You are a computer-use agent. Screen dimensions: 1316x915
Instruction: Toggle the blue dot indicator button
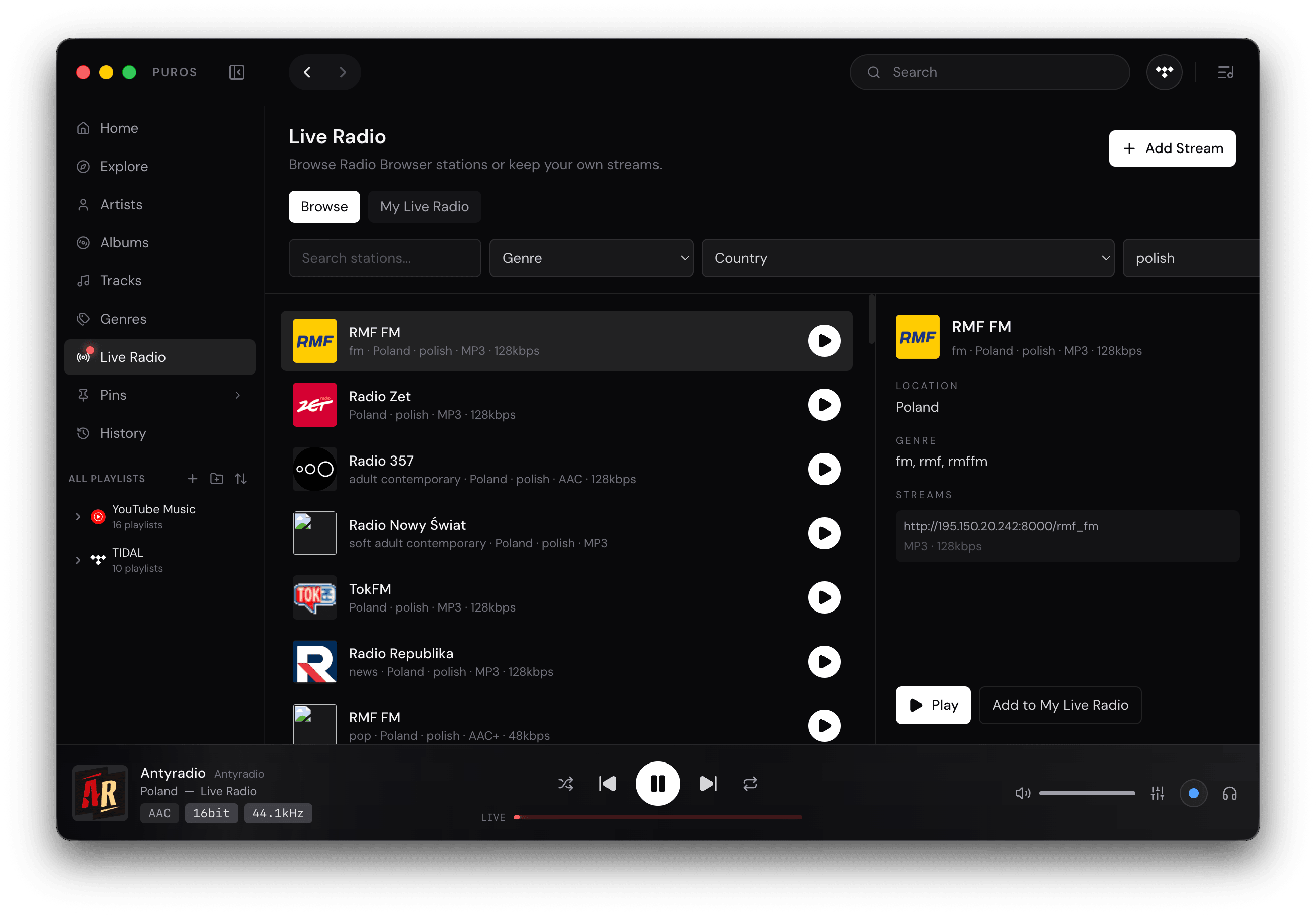coord(1193,794)
